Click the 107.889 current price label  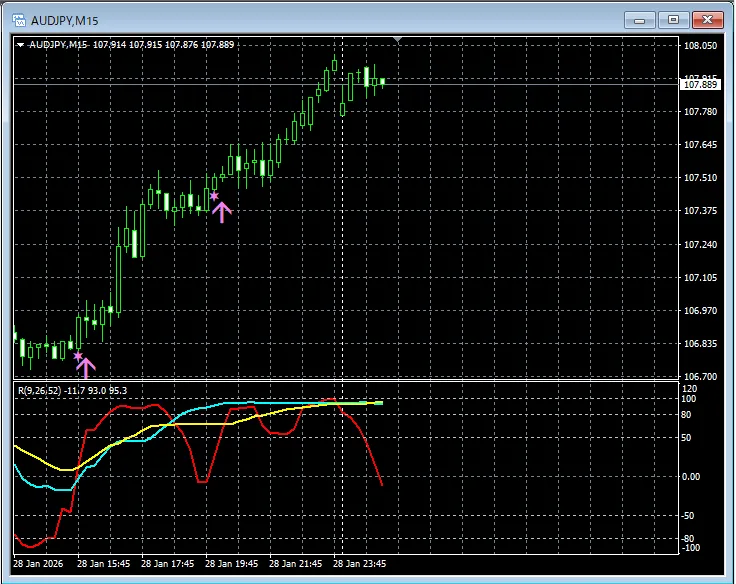[x=699, y=85]
